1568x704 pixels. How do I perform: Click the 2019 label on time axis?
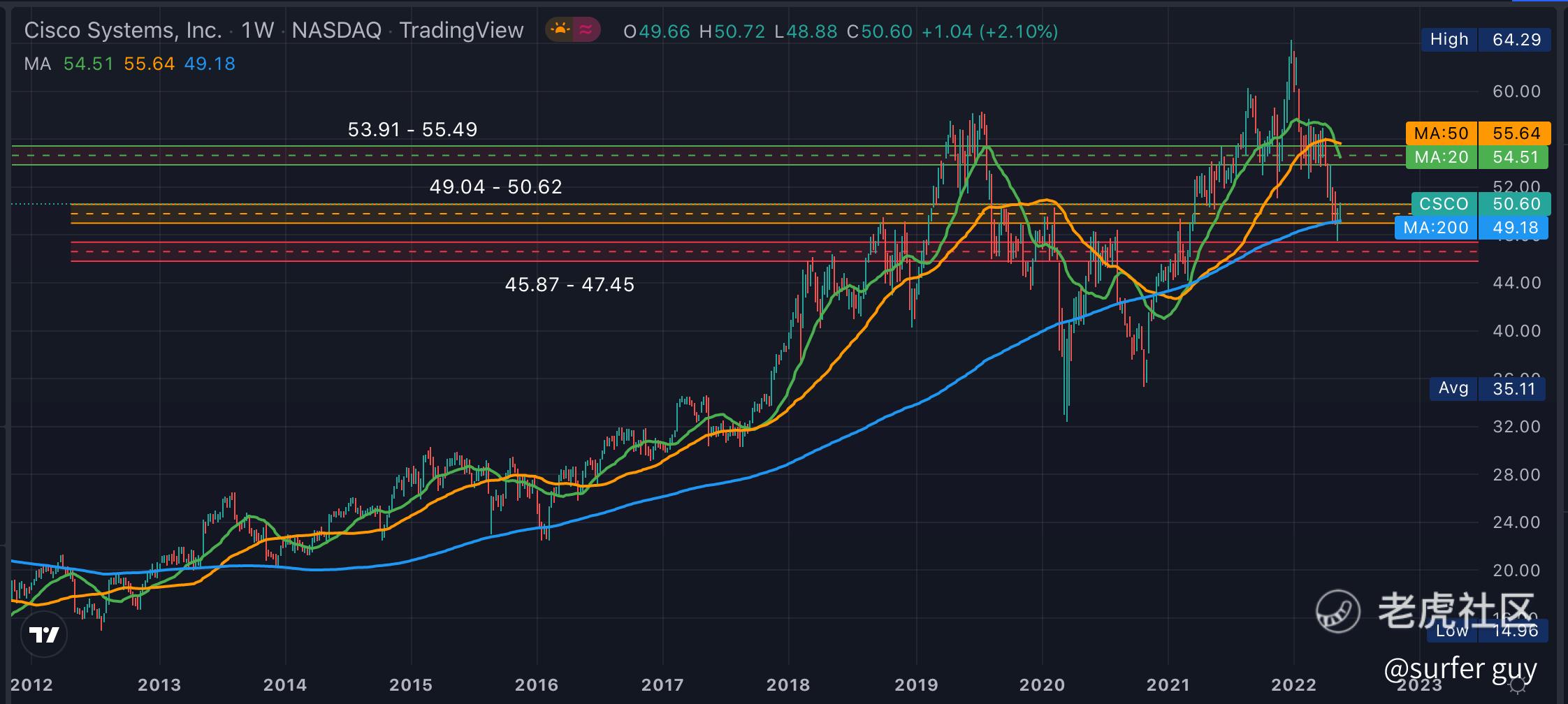coord(916,684)
